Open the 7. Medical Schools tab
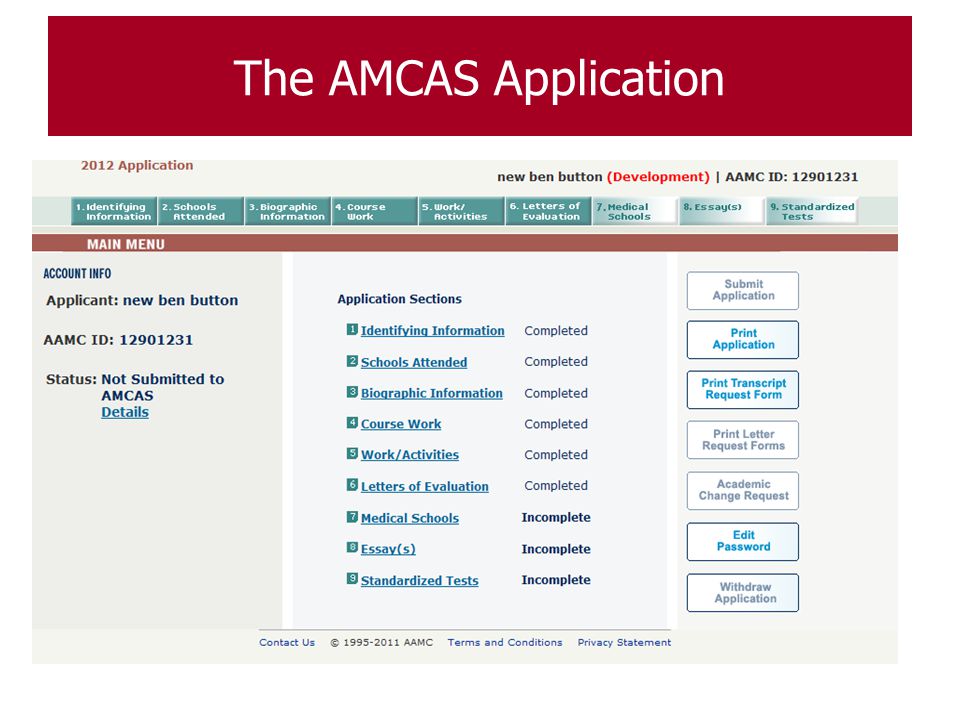This screenshot has width=960, height=720. 636,211
